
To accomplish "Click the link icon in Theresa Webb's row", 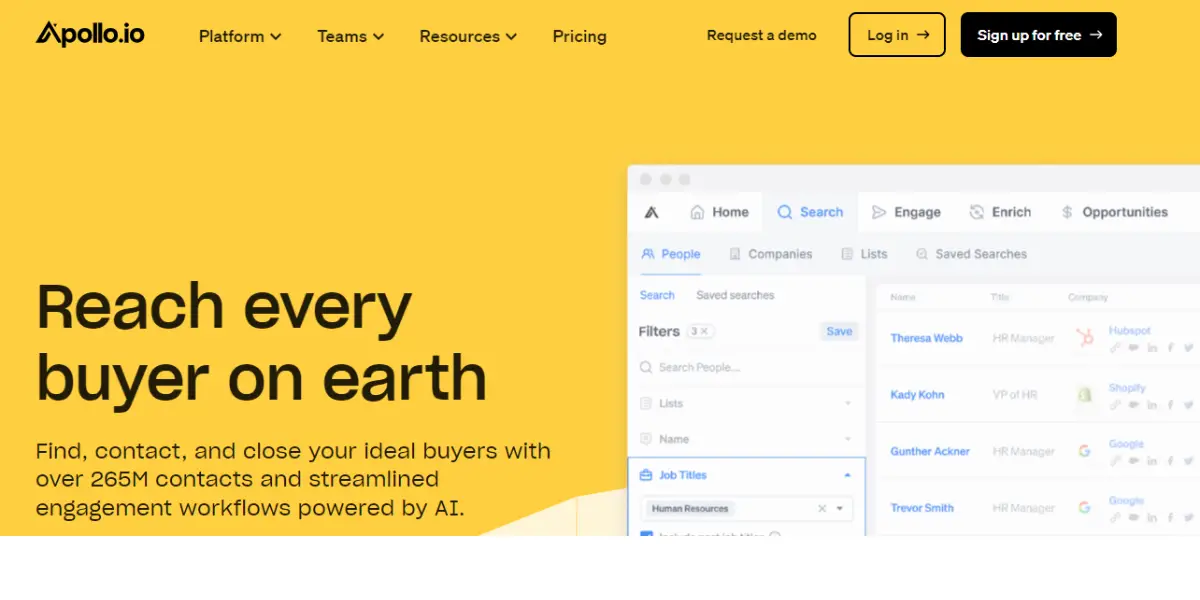I will tap(1115, 348).
